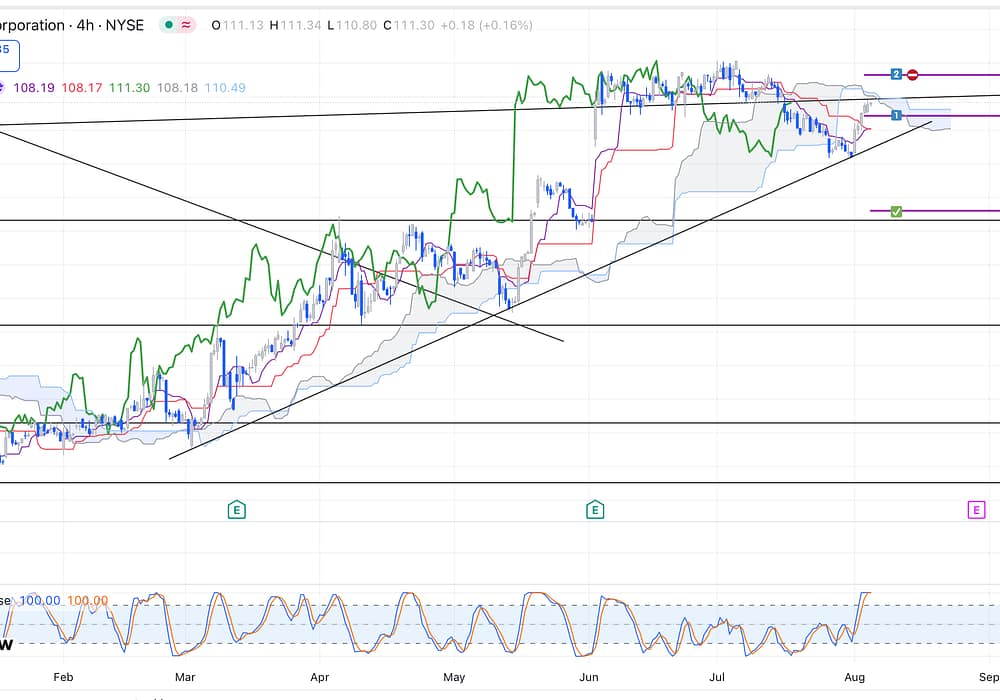
Task: Click the purple 108.19 indicator value
Action: pos(33,88)
